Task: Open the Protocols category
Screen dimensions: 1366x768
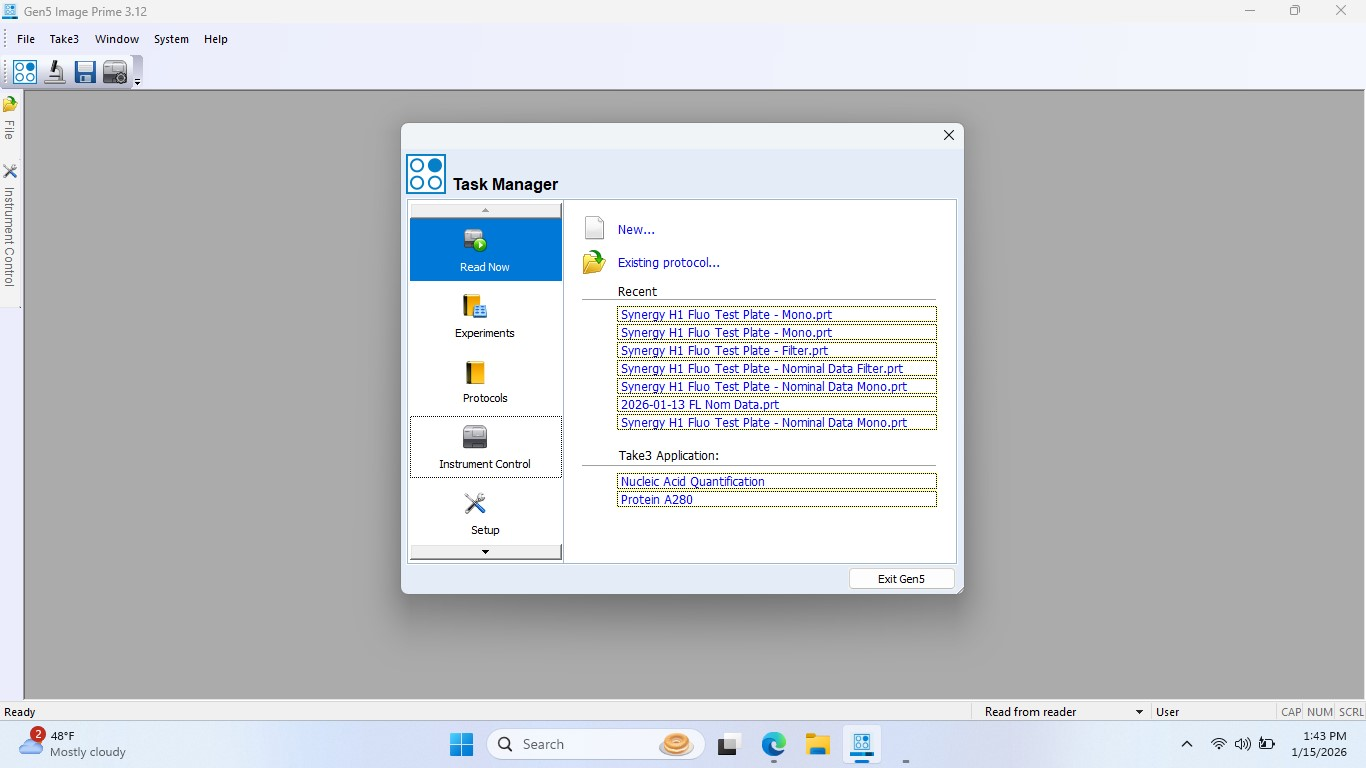Action: pos(485,382)
